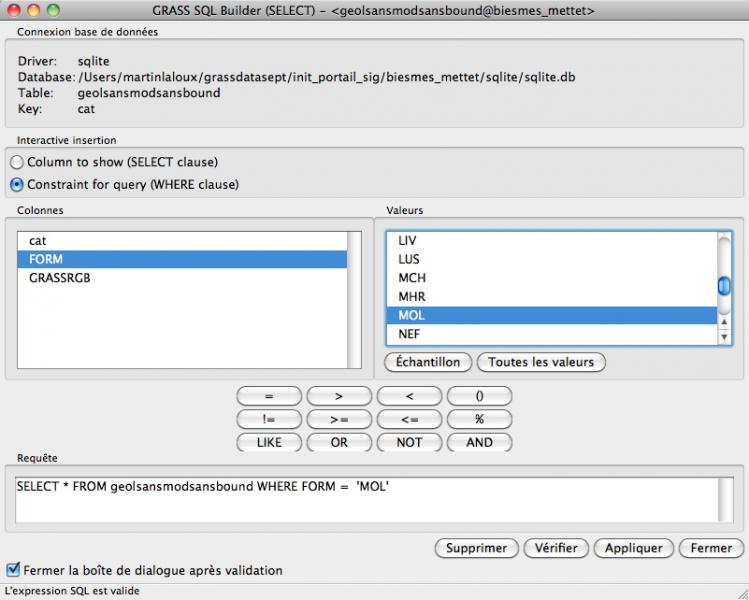Choose 'Constraint for query (WHERE clause)' option

pos(17,185)
